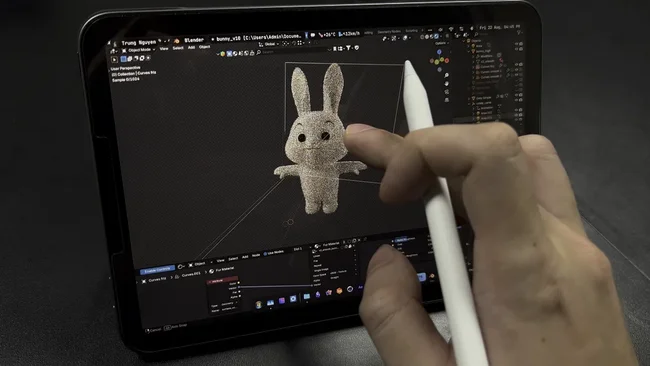
Task: Click the Color output socket on the Attribute node
Action: coord(238,283)
